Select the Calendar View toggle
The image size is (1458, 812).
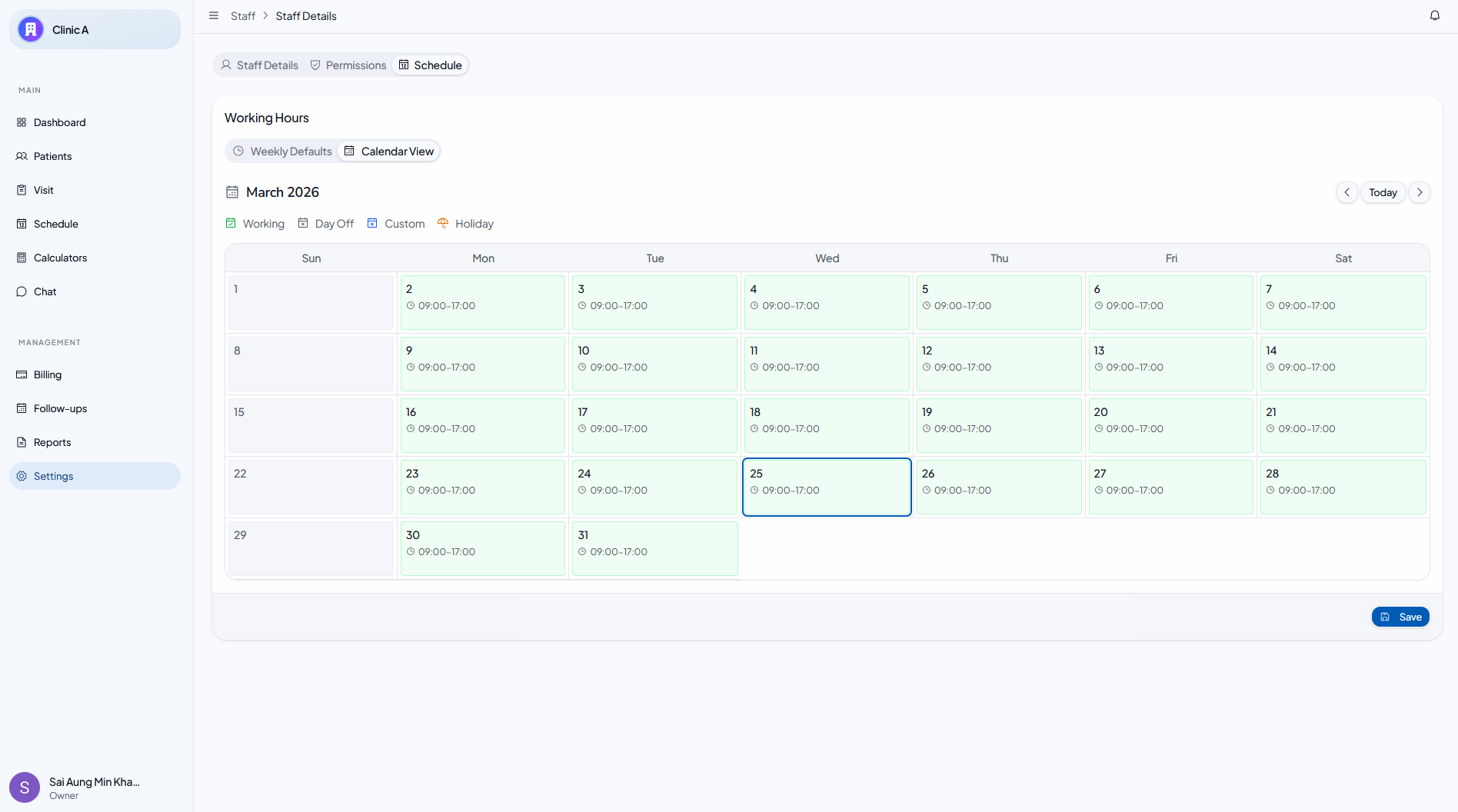[x=389, y=151]
